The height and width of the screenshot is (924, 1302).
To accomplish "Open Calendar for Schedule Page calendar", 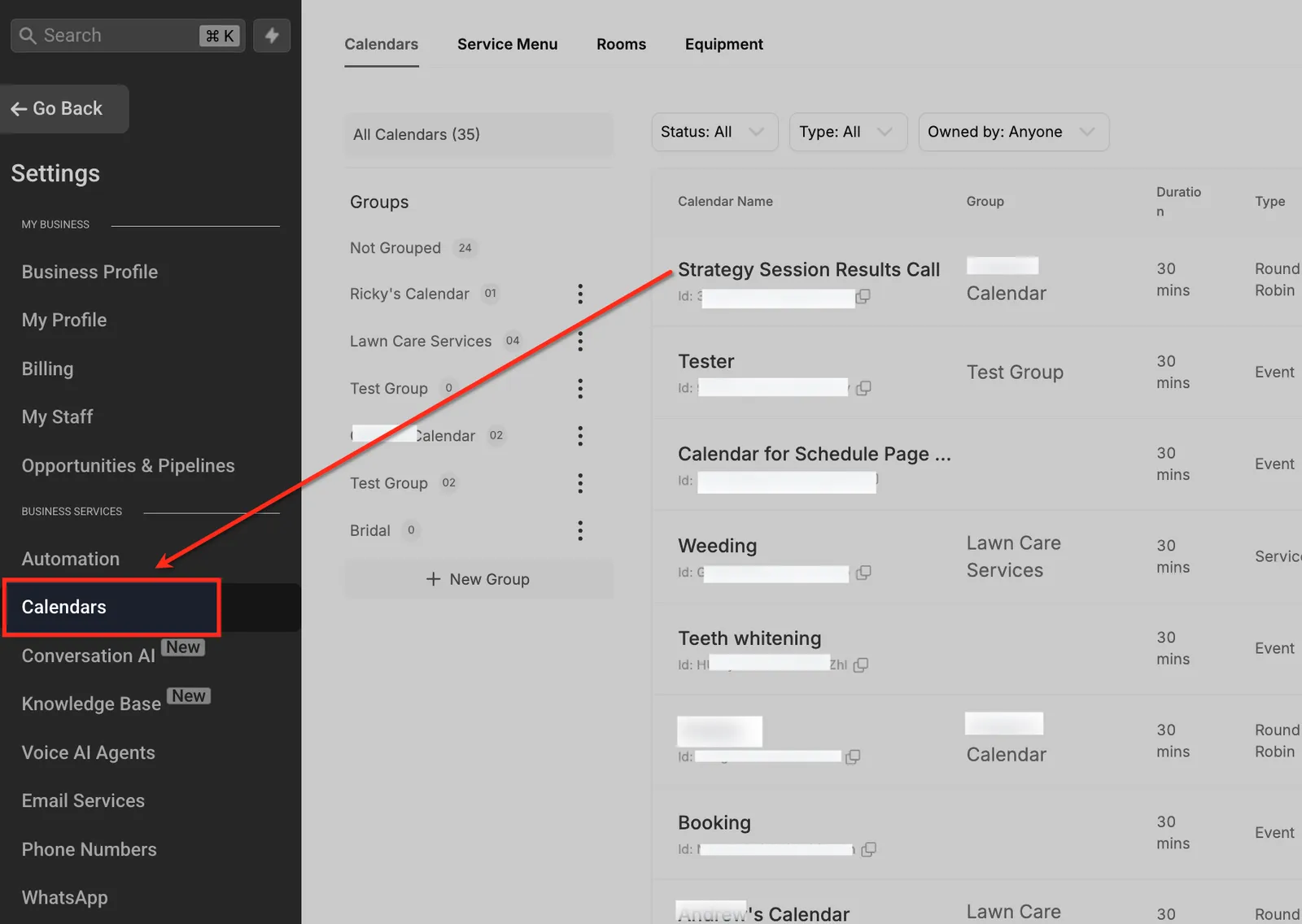I will (815, 454).
